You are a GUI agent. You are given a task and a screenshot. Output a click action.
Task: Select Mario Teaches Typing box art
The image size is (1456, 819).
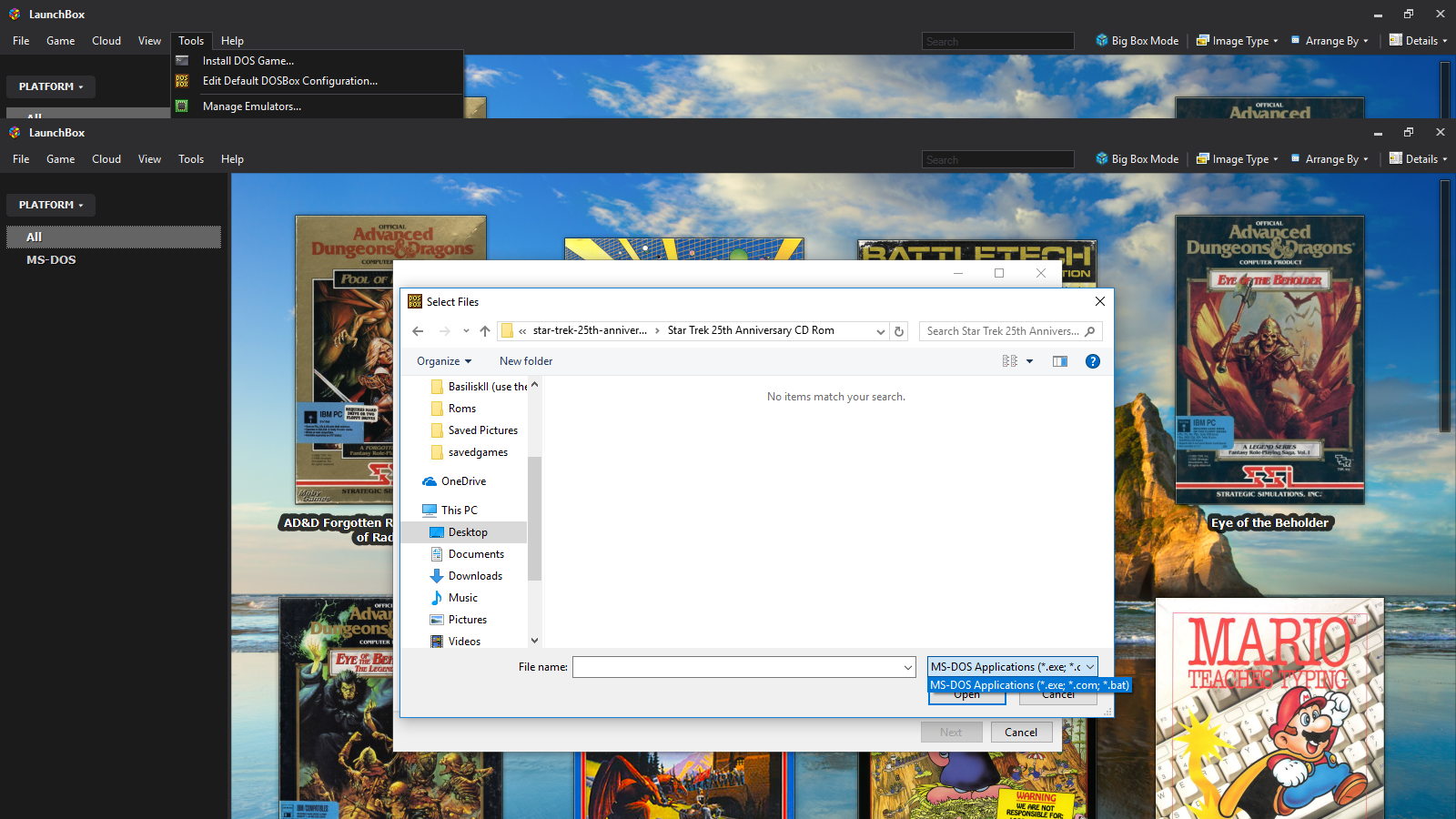point(1269,708)
